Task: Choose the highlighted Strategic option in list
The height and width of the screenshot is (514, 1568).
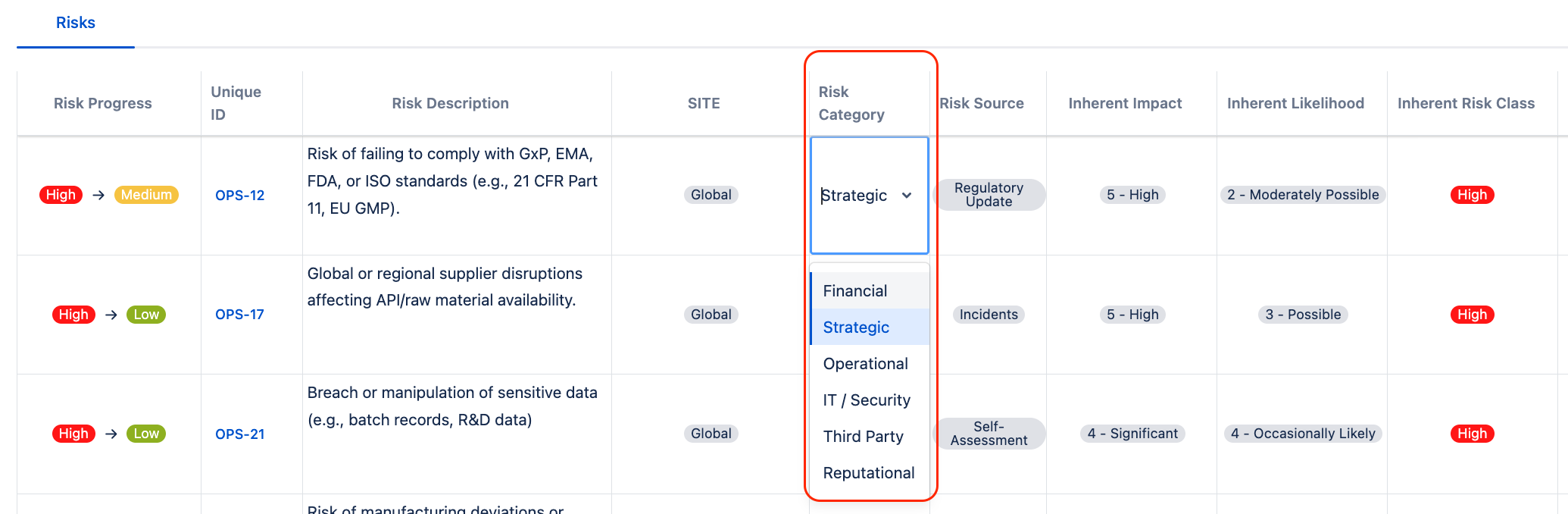Action: point(856,328)
